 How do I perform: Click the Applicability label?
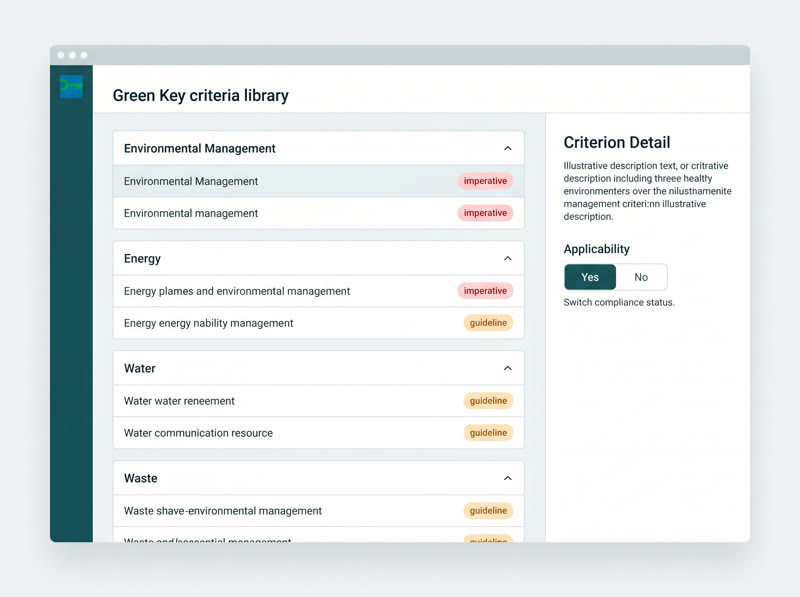(x=596, y=249)
